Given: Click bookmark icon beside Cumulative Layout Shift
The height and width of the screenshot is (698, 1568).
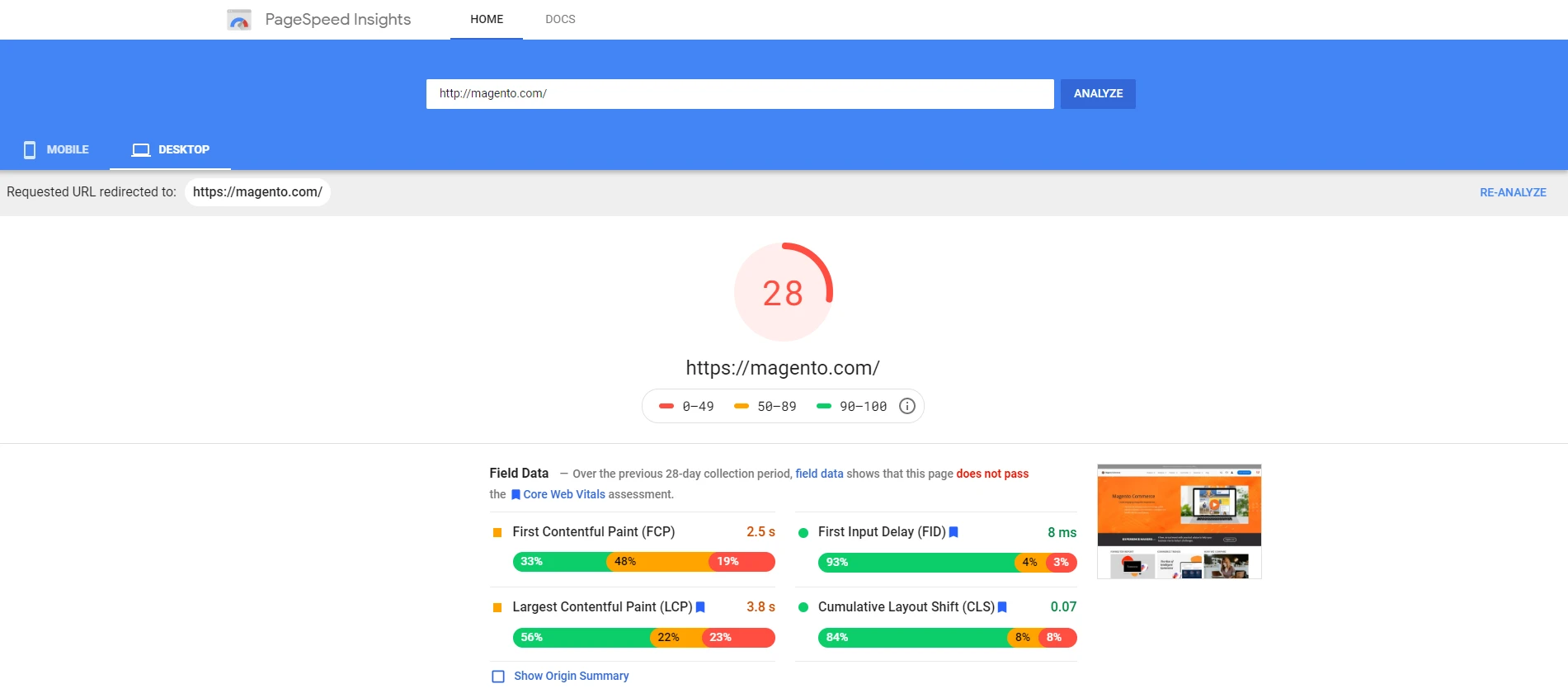Looking at the screenshot, I should pyautogui.click(x=1002, y=607).
